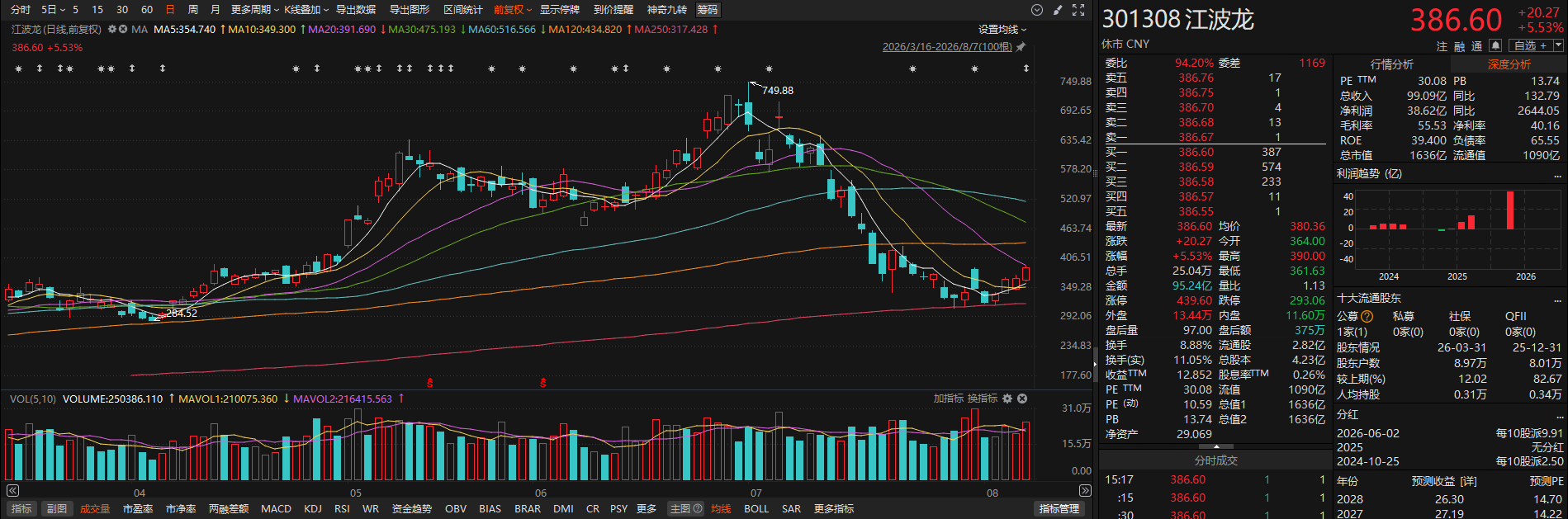The image size is (1568, 519).
Task: Open the date range 100根 selector
Action: [x=947, y=47]
